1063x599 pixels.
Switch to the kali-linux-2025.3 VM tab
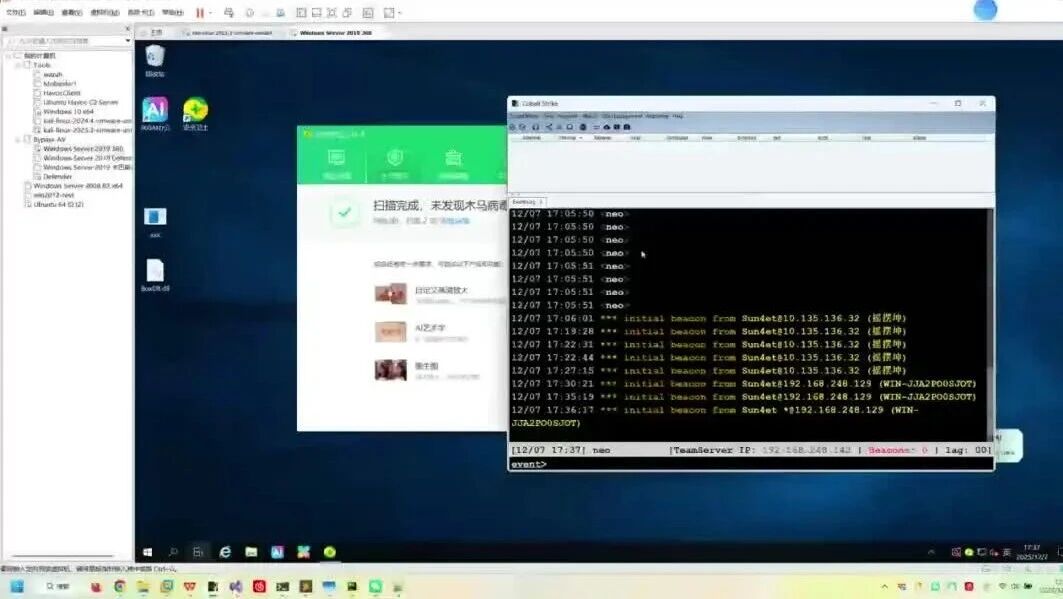coord(231,33)
